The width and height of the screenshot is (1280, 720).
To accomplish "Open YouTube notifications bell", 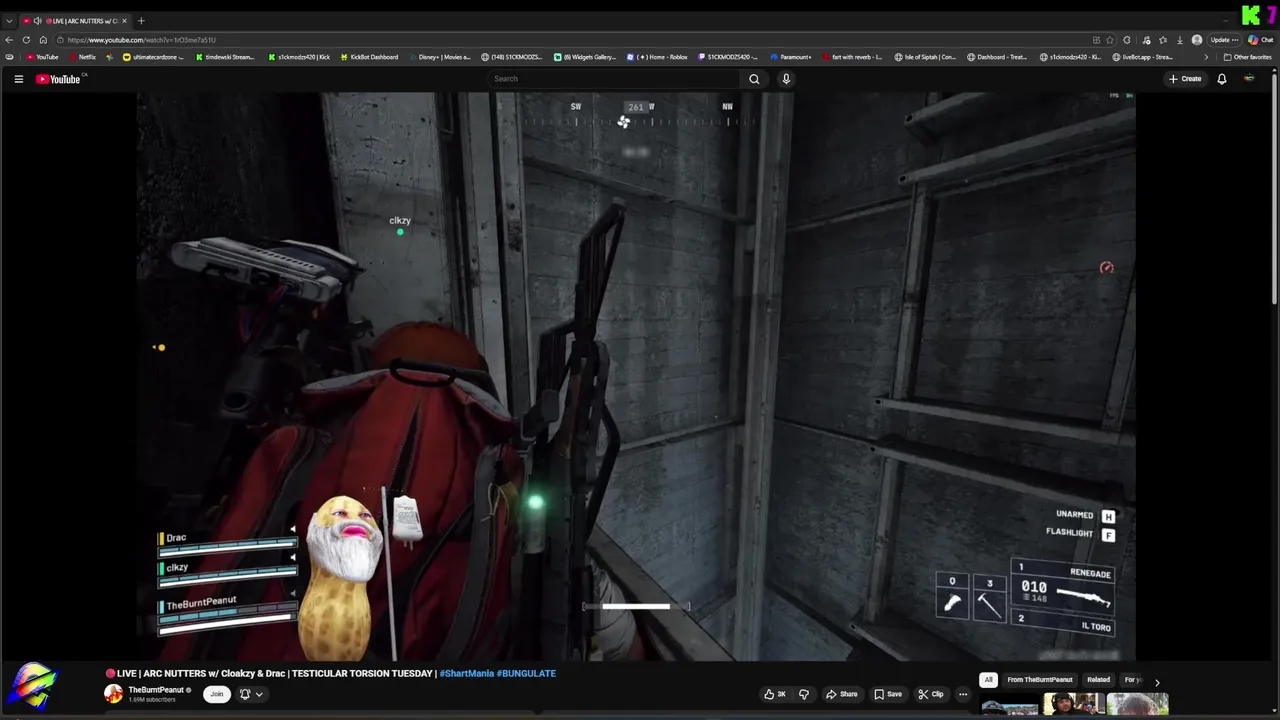I will coord(1221,79).
